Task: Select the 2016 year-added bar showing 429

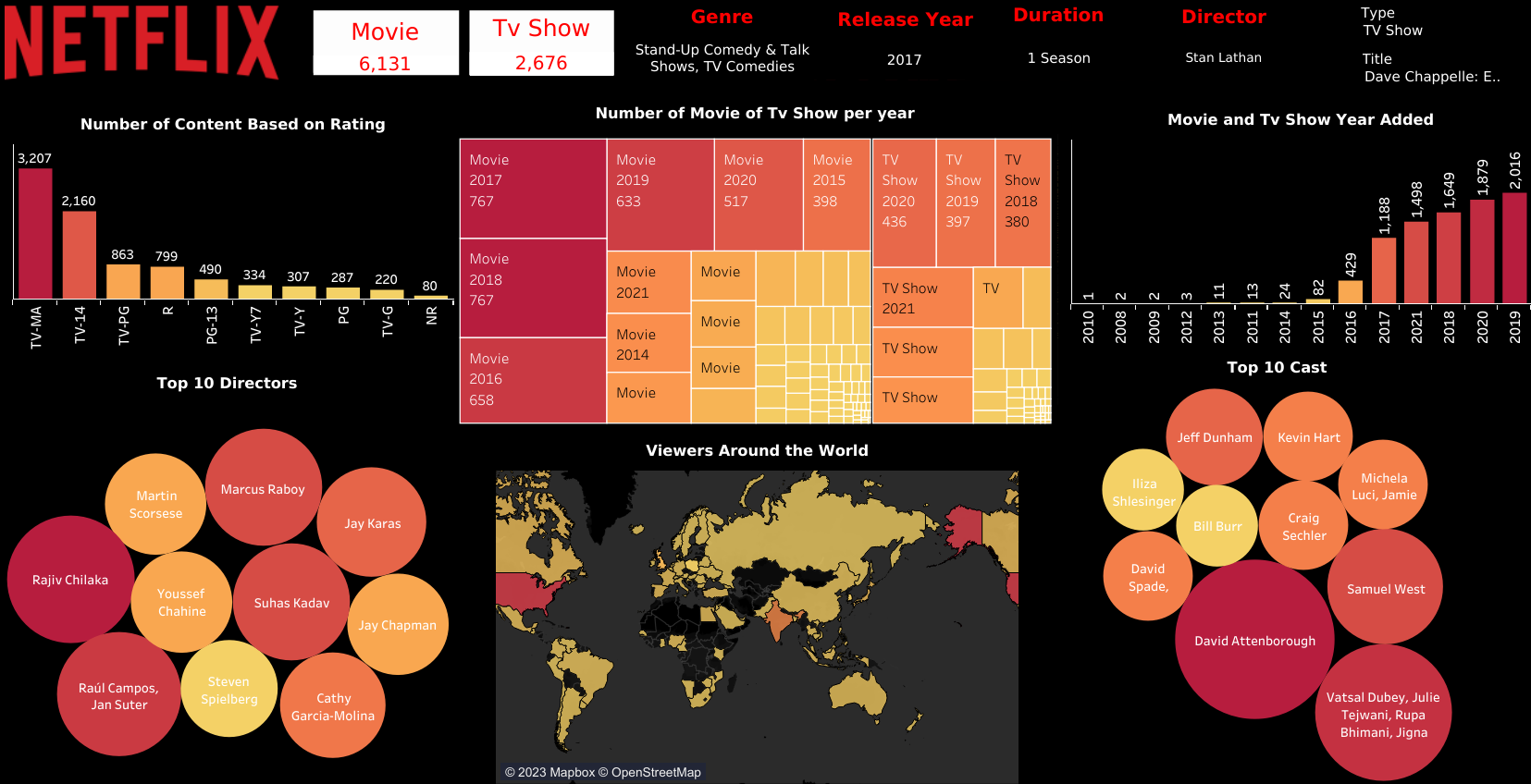Action: click(x=1351, y=291)
